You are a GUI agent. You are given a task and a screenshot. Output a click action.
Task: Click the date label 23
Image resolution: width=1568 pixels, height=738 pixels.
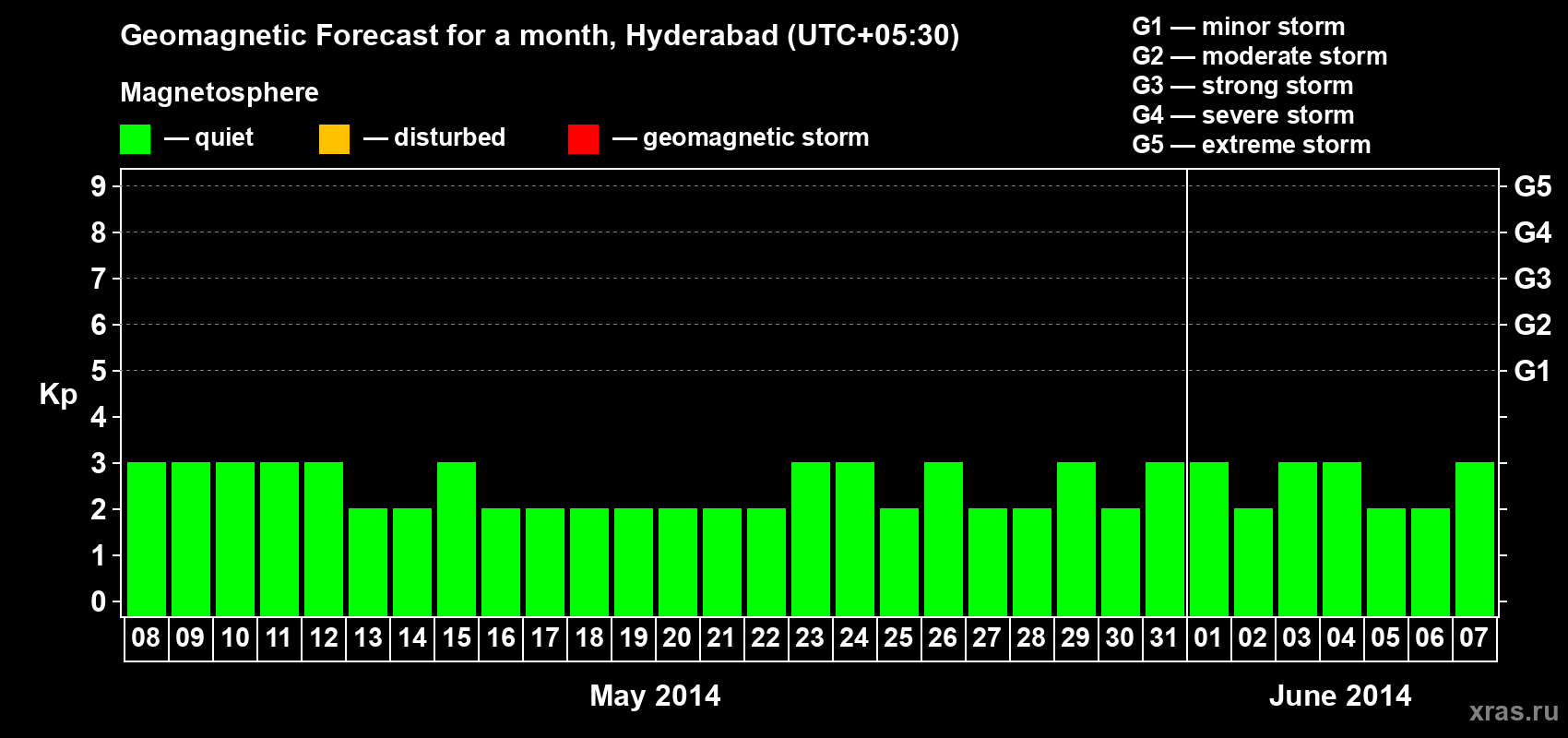click(810, 637)
